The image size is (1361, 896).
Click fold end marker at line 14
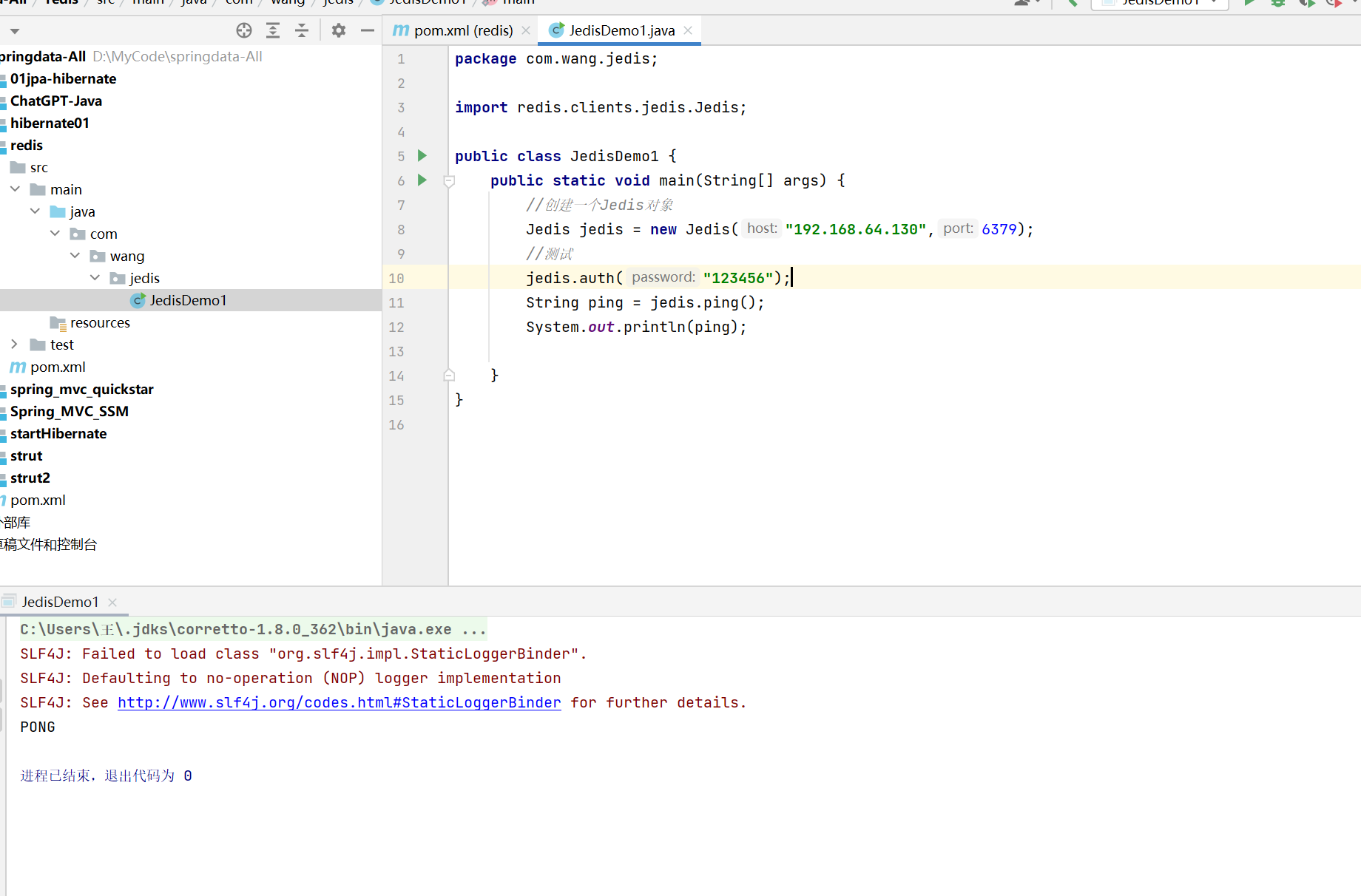click(x=449, y=376)
